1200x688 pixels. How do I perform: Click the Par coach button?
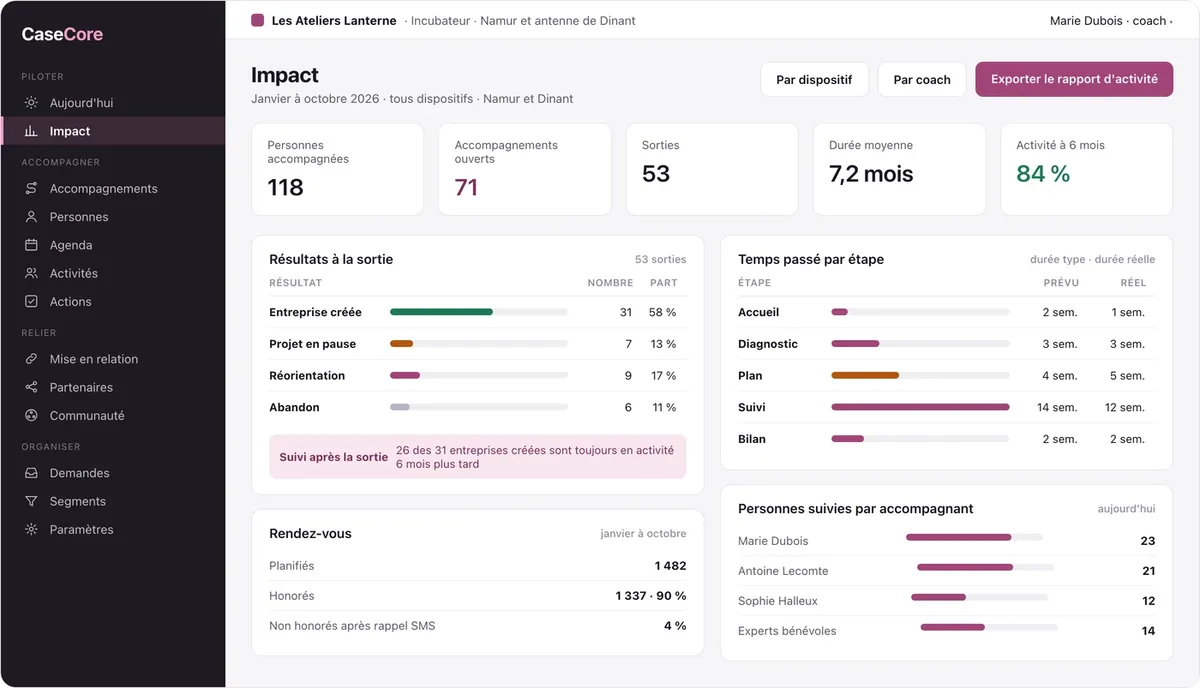coord(922,79)
